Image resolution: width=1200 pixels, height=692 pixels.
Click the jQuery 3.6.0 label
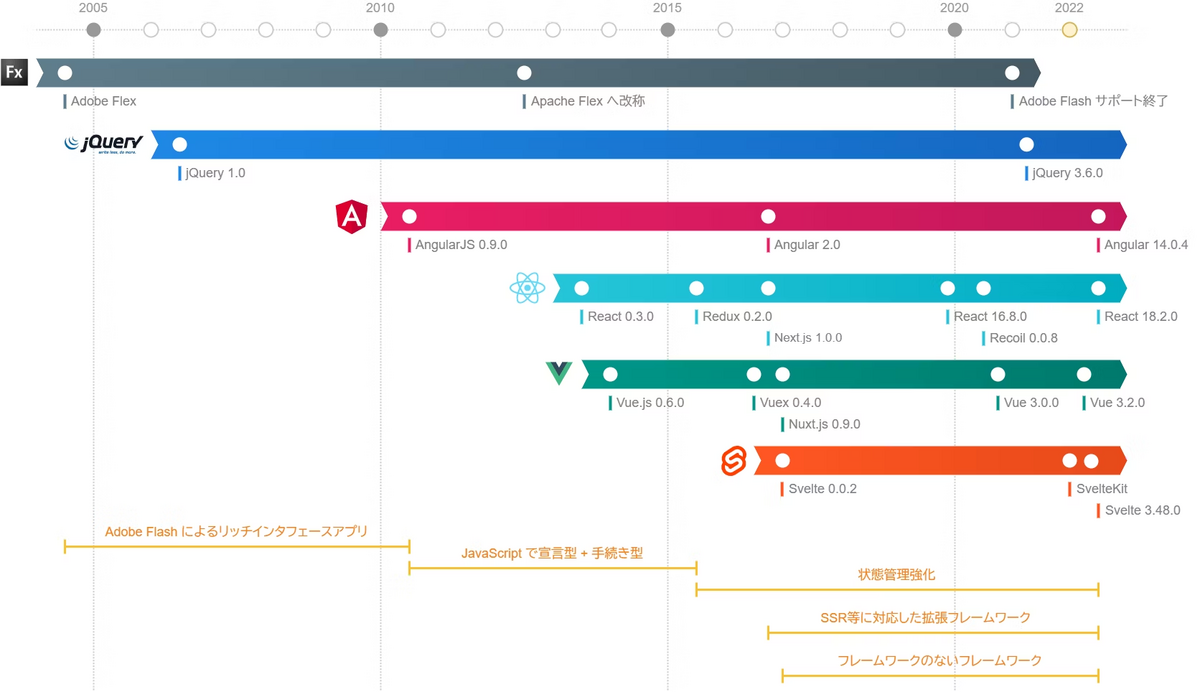pyautogui.click(x=1068, y=174)
